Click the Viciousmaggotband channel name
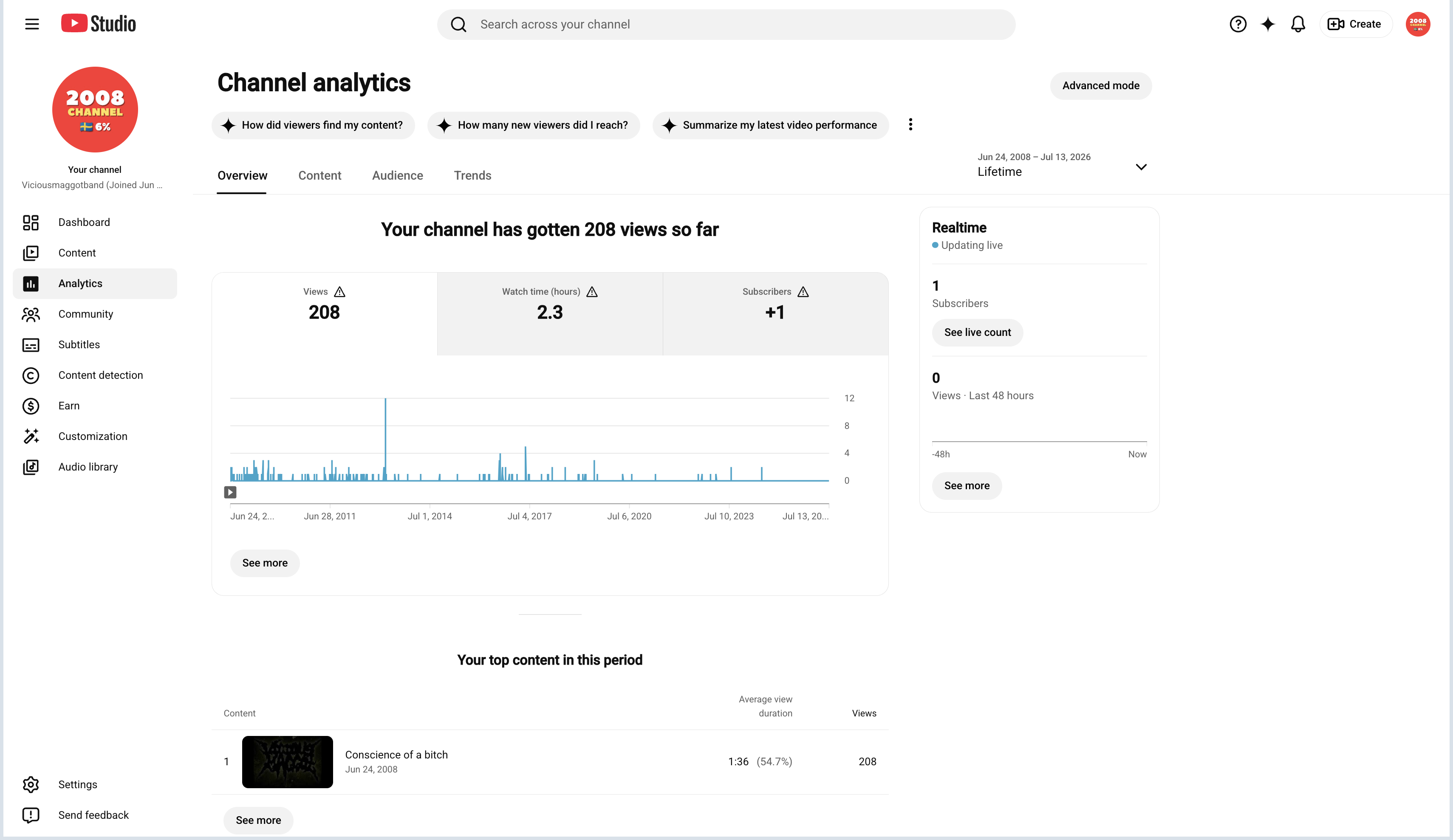This screenshot has height=840, width=1453. click(92, 185)
